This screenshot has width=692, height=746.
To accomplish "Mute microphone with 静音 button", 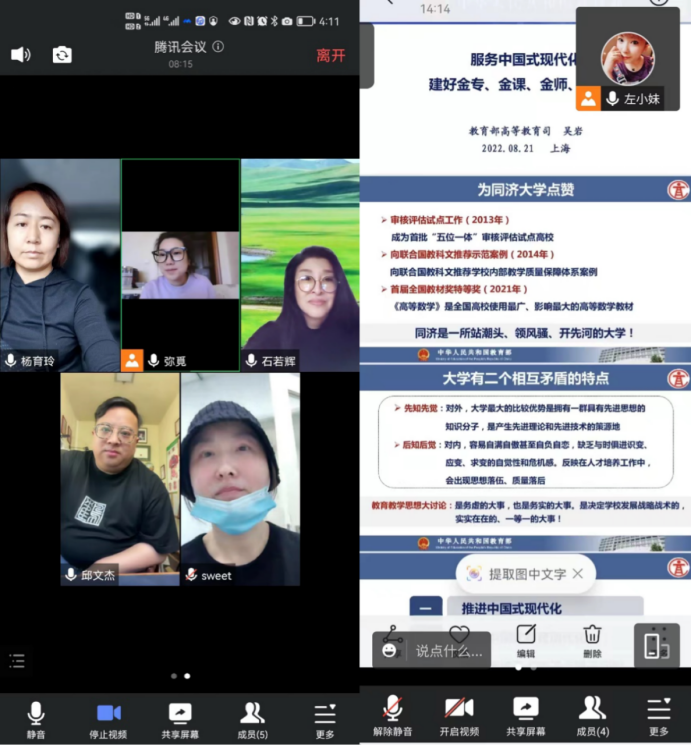I will click(36, 719).
